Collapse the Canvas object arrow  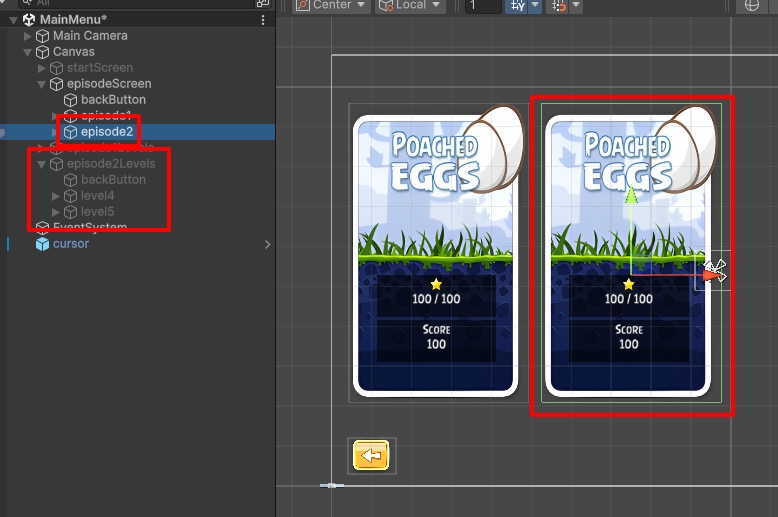click(27, 52)
